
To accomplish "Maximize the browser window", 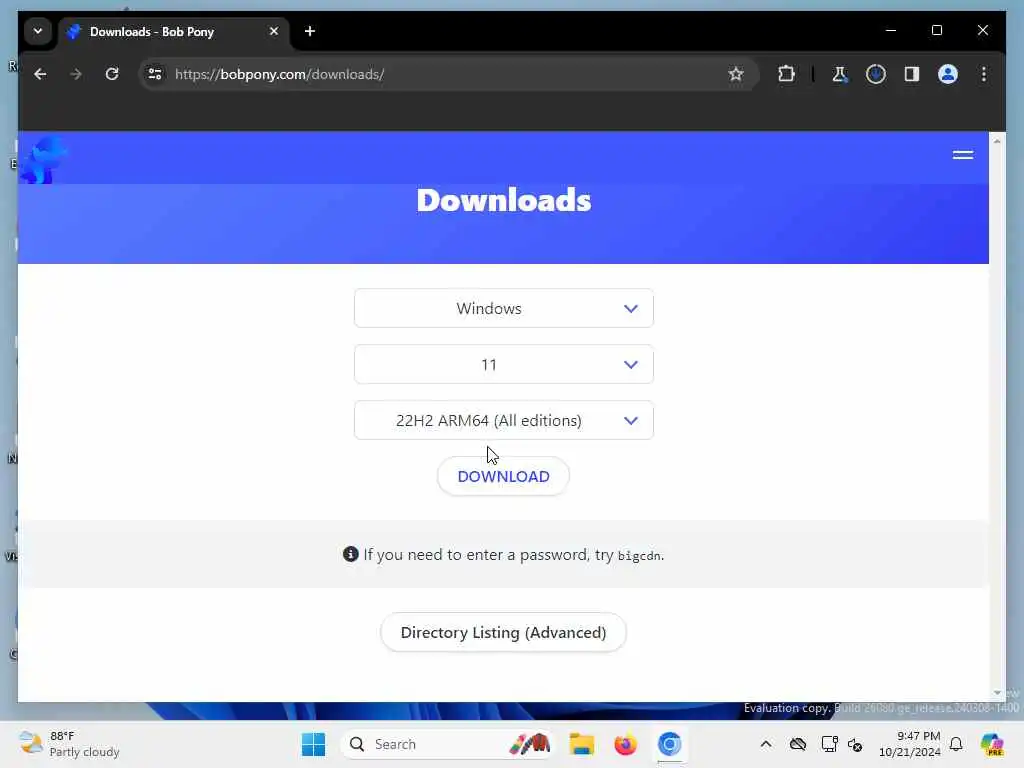I will 936,31.
